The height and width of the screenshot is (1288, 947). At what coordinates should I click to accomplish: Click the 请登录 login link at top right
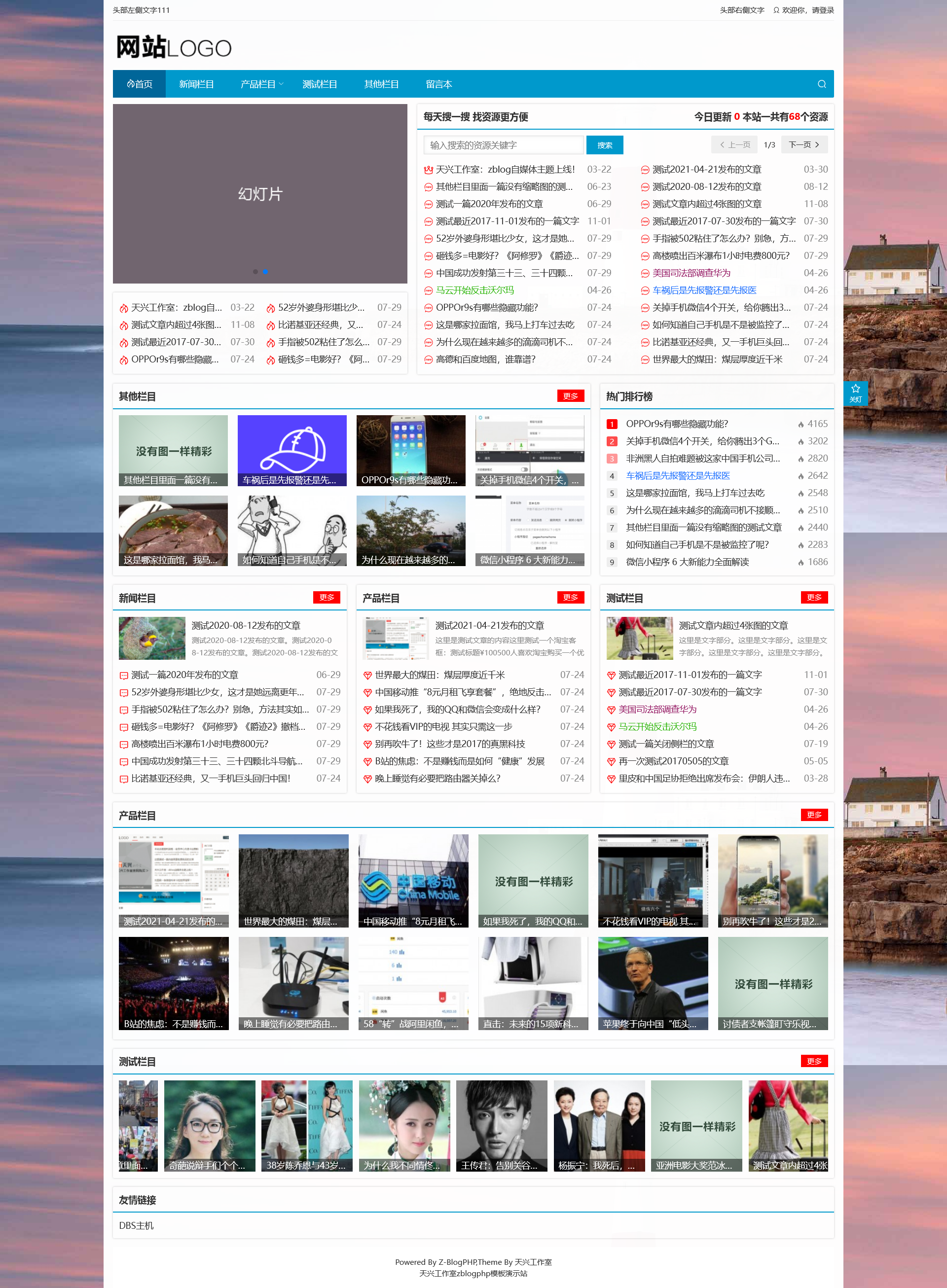[822, 10]
